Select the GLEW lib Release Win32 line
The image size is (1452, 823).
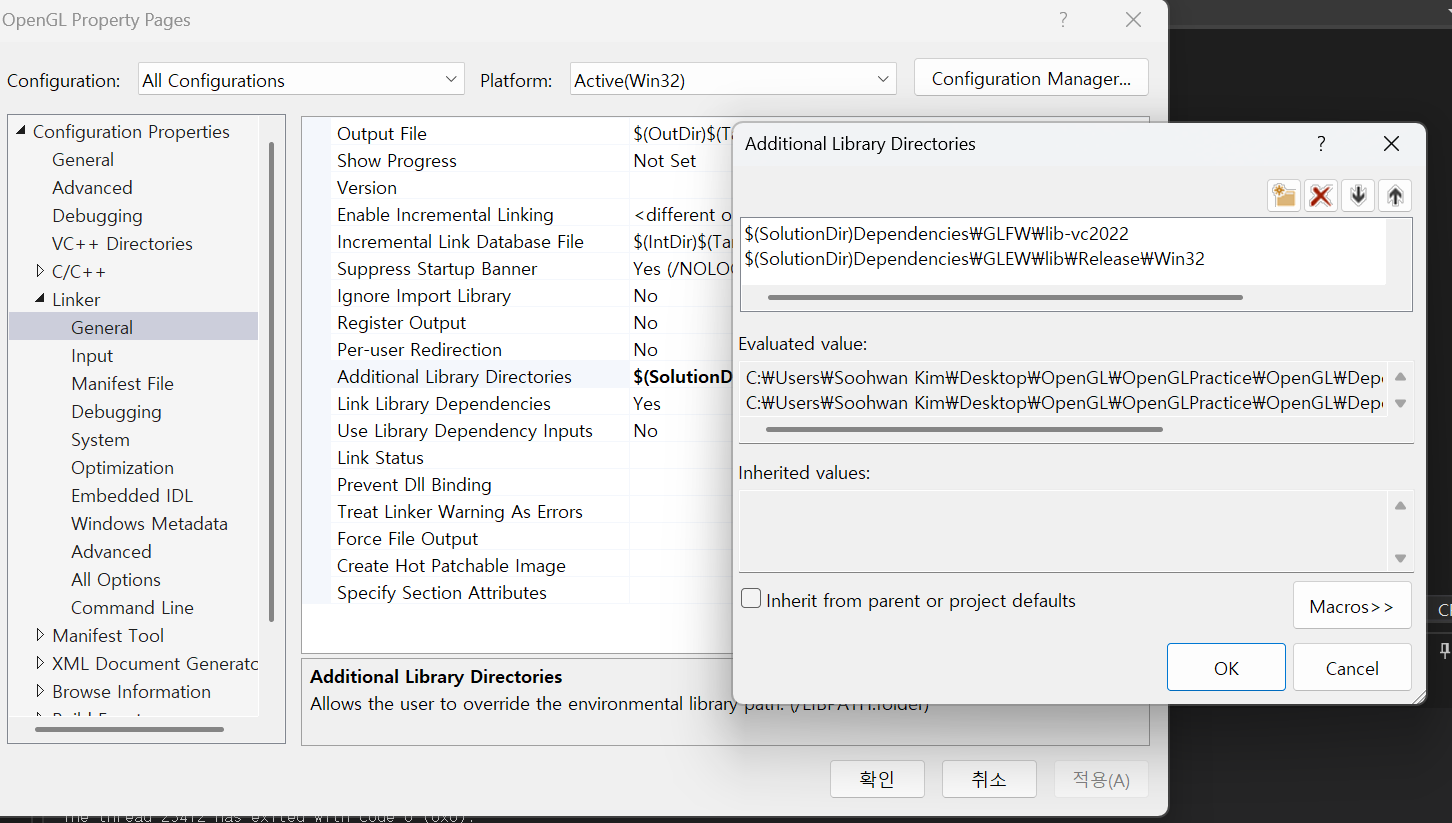pos(974,259)
